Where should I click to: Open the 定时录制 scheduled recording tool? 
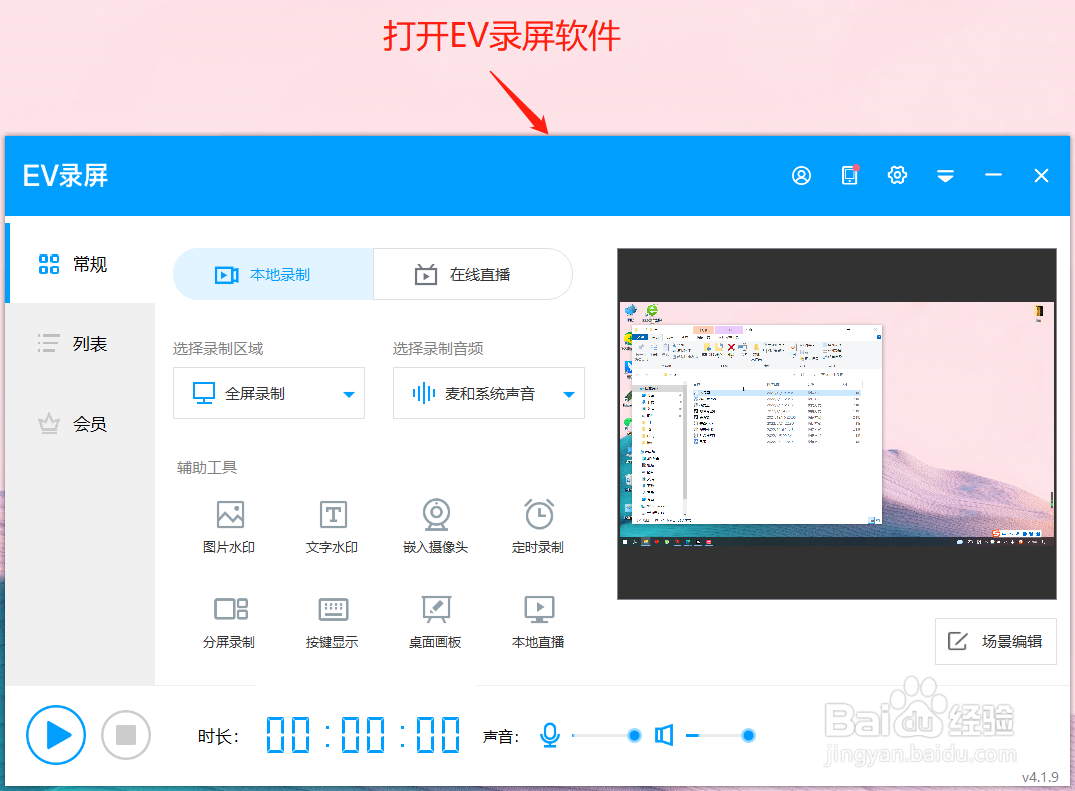click(538, 525)
